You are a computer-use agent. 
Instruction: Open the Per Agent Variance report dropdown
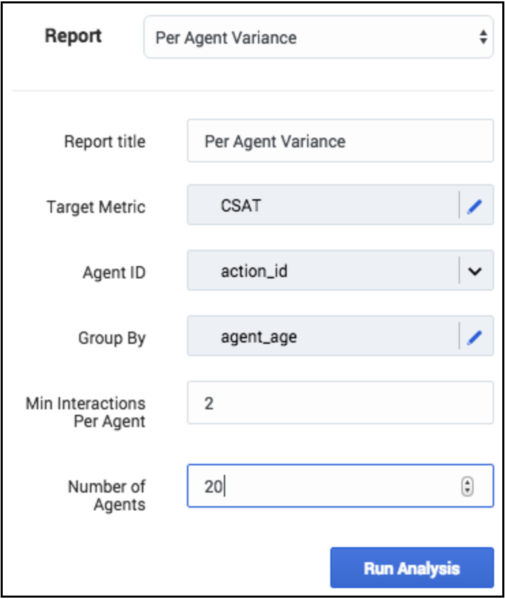click(319, 37)
